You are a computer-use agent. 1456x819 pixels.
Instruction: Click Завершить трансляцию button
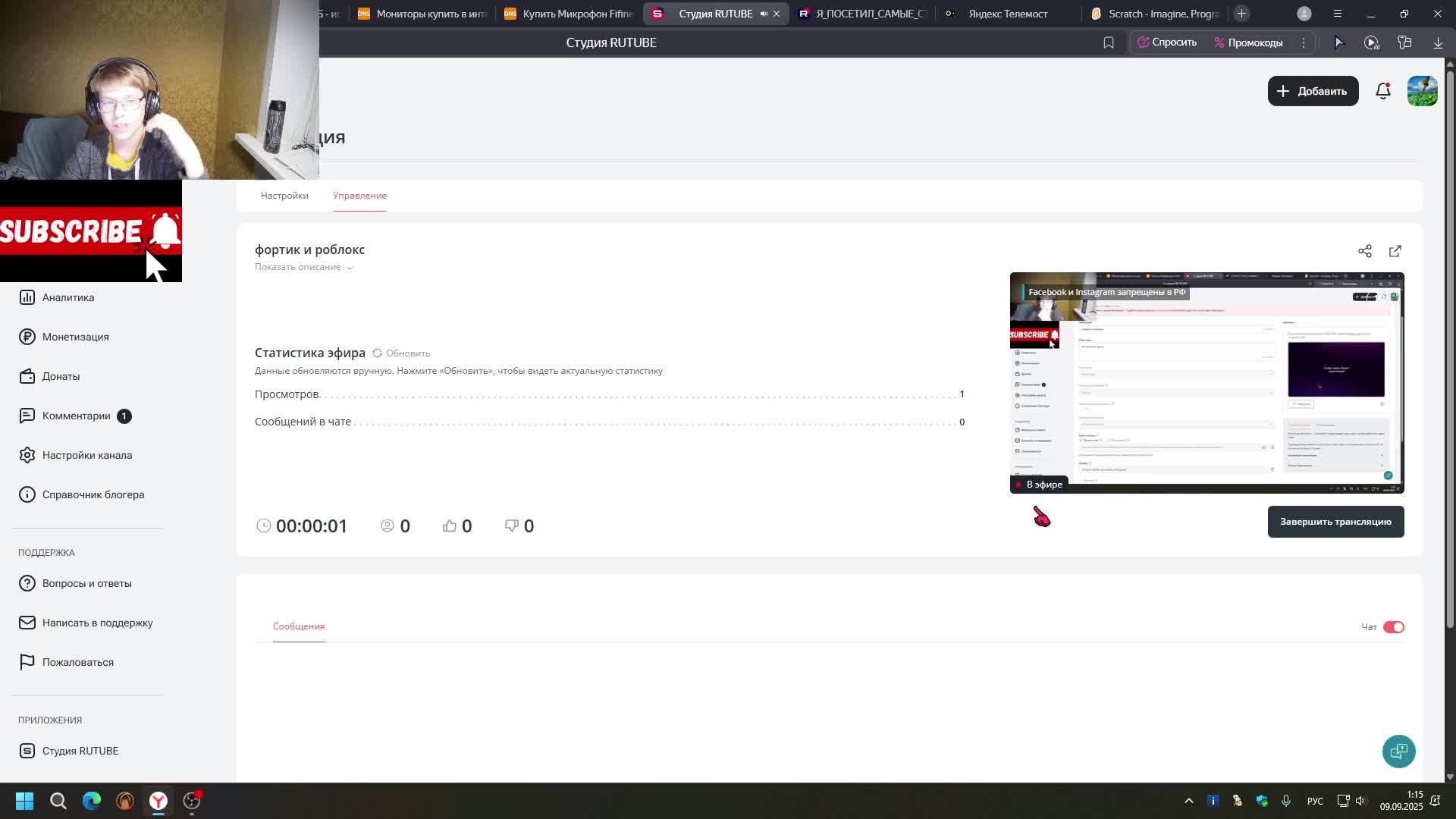point(1335,522)
